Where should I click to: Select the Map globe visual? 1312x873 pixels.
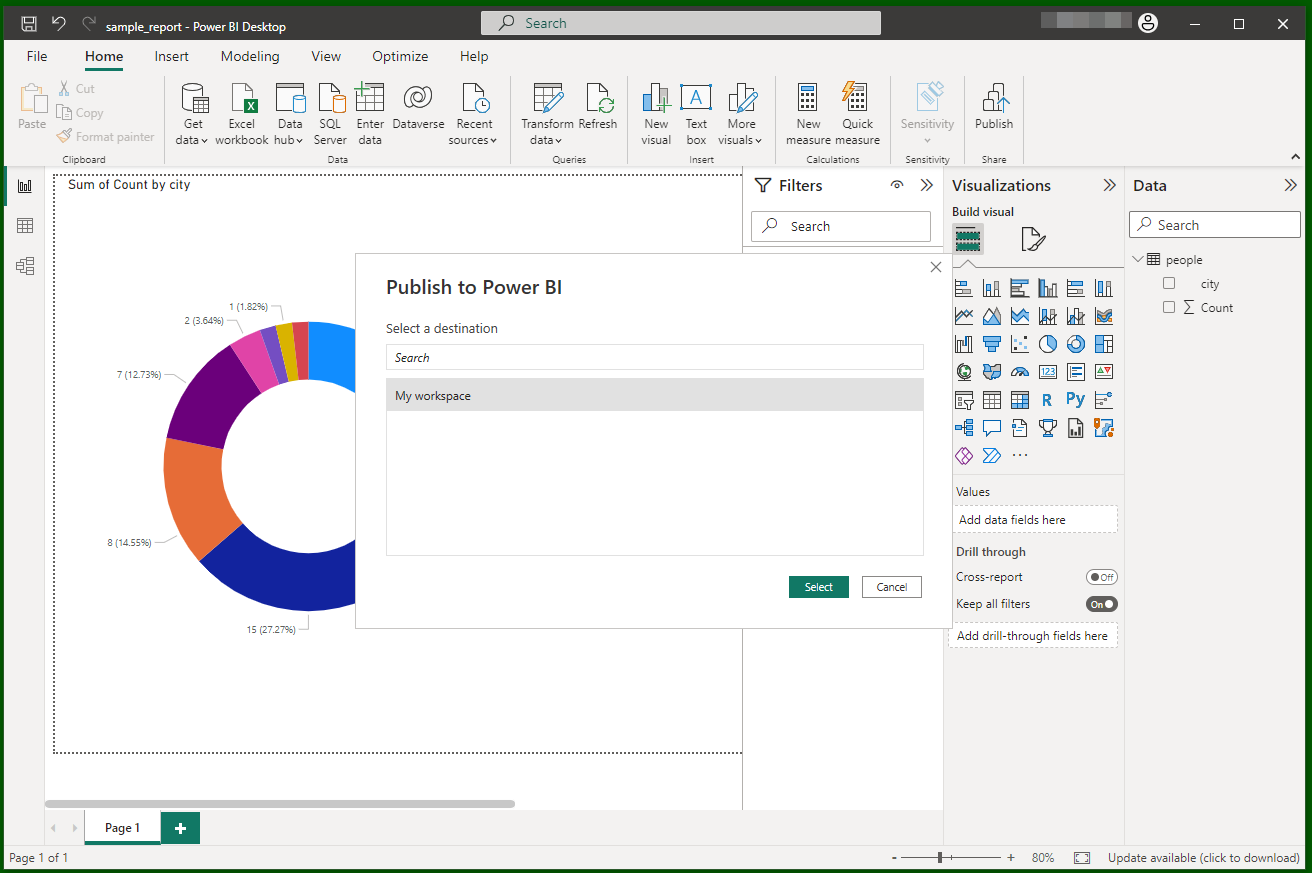(964, 372)
